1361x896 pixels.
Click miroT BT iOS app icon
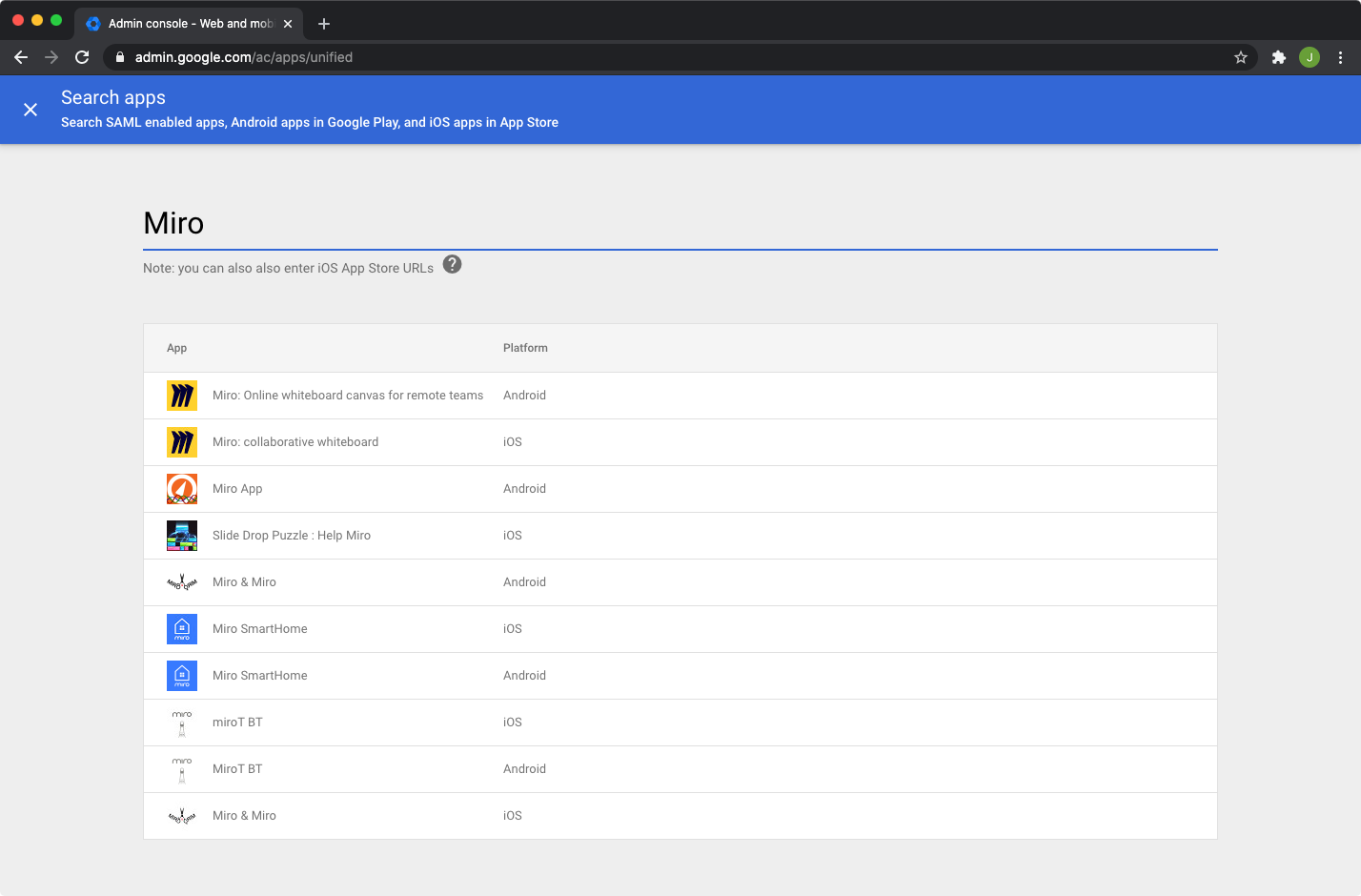tap(182, 723)
